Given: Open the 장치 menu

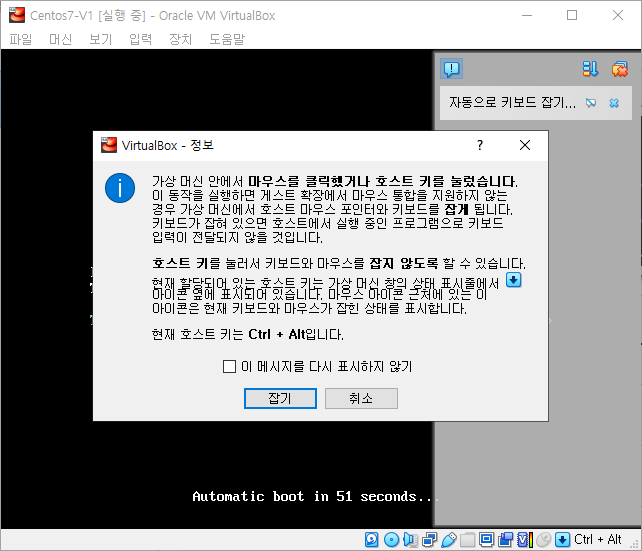Looking at the screenshot, I should [x=181, y=39].
